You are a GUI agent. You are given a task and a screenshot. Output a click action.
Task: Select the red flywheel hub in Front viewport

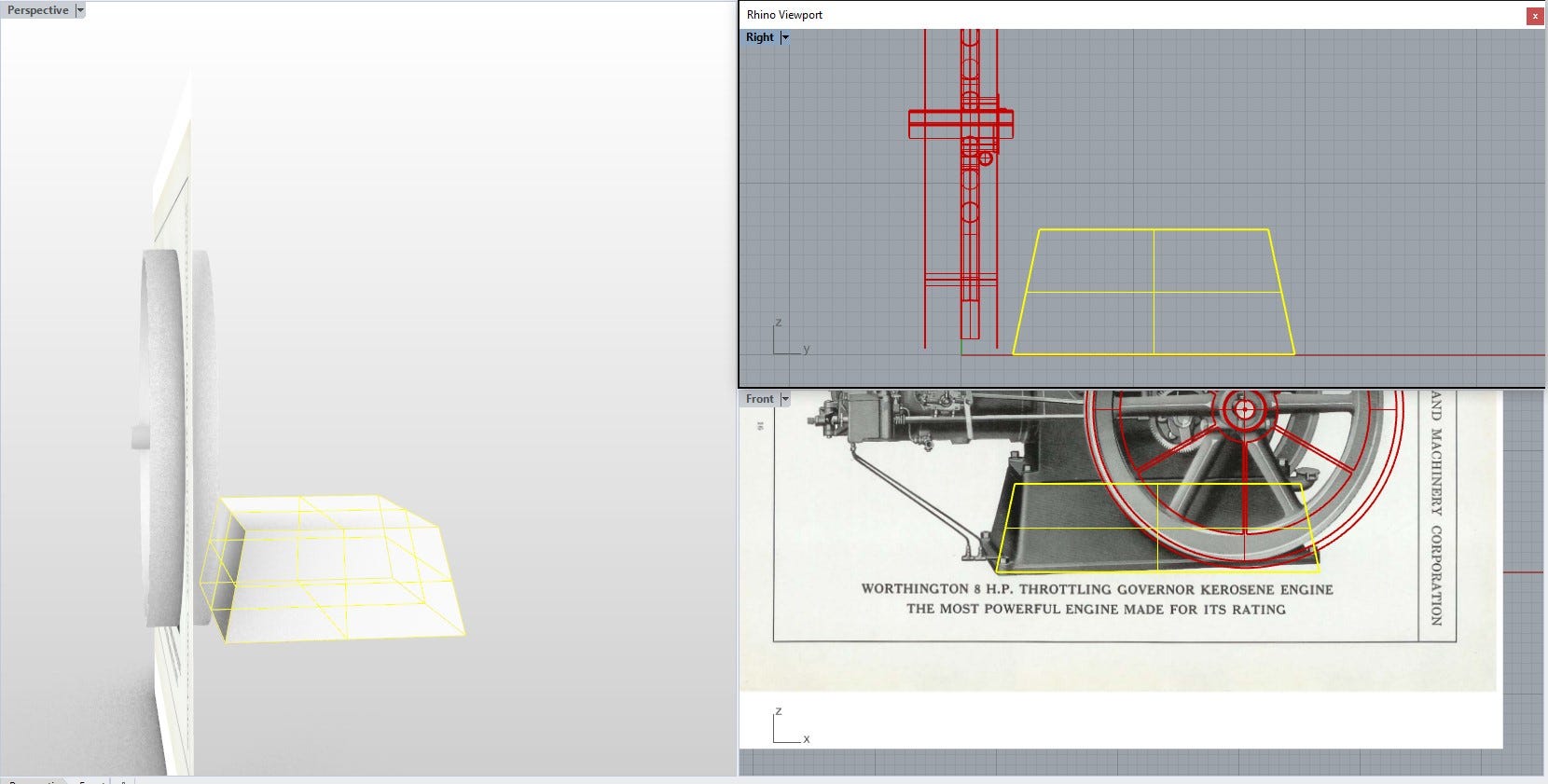point(1243,408)
